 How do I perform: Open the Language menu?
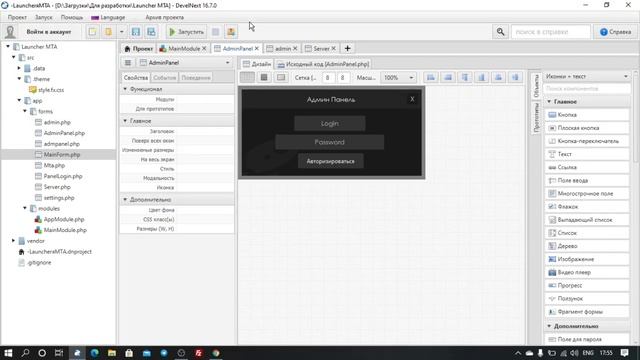108,18
